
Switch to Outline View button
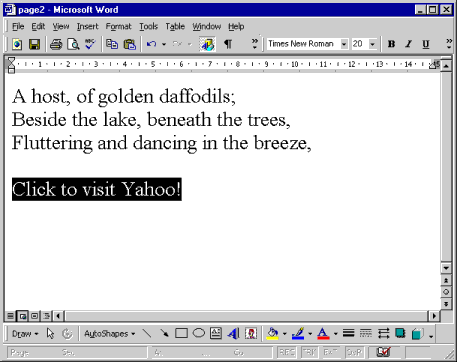(47, 316)
